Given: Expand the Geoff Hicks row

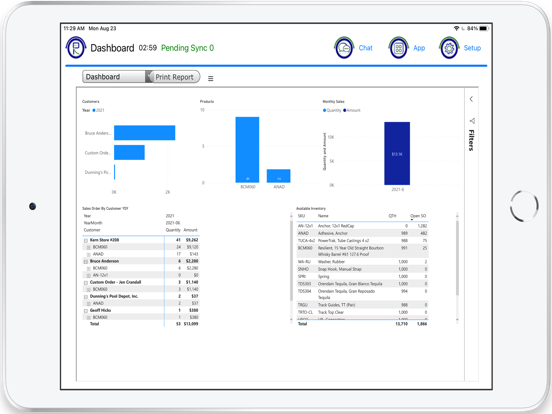Looking at the screenshot, I should pyautogui.click(x=86, y=310).
